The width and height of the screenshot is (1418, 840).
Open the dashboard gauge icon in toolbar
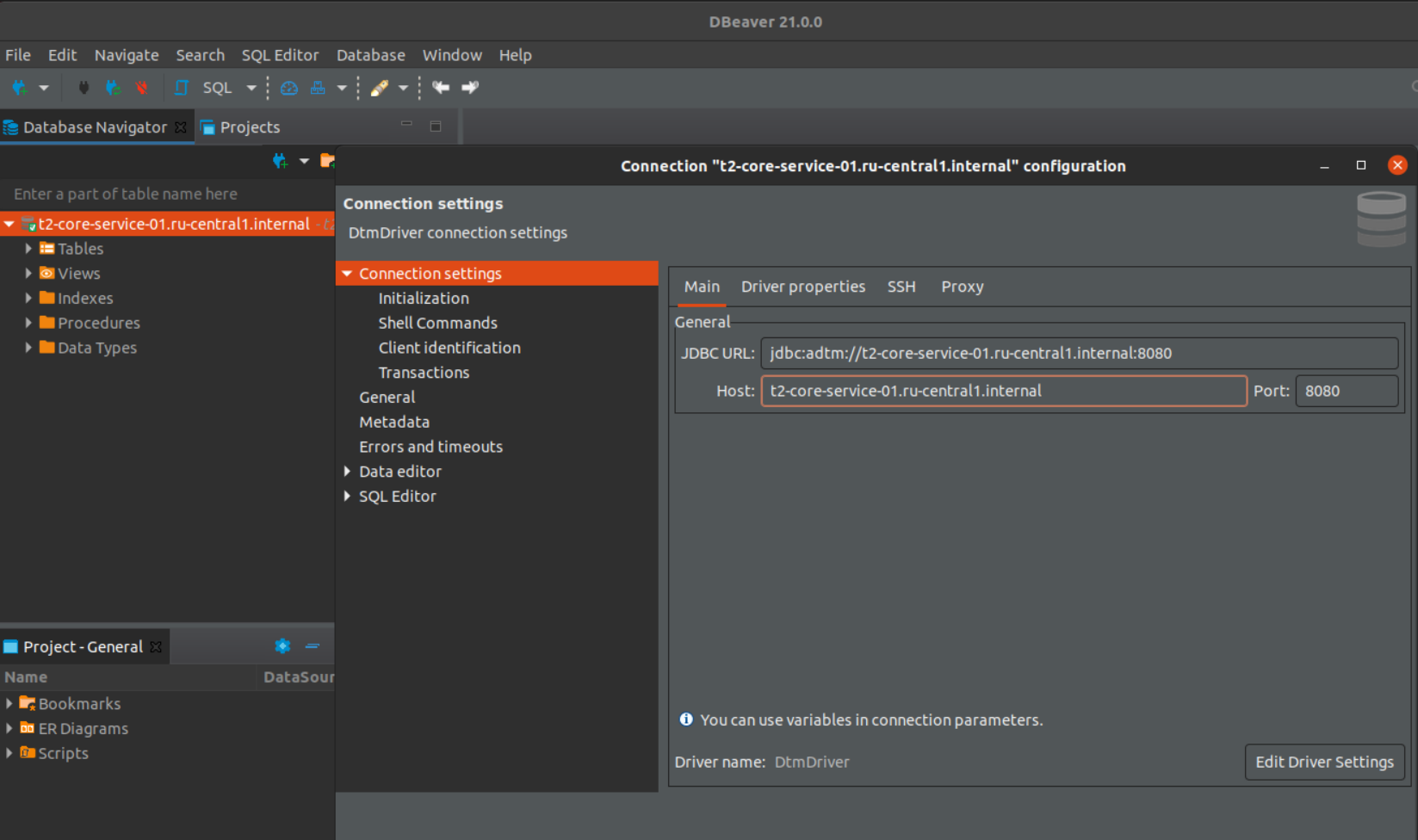pos(289,88)
